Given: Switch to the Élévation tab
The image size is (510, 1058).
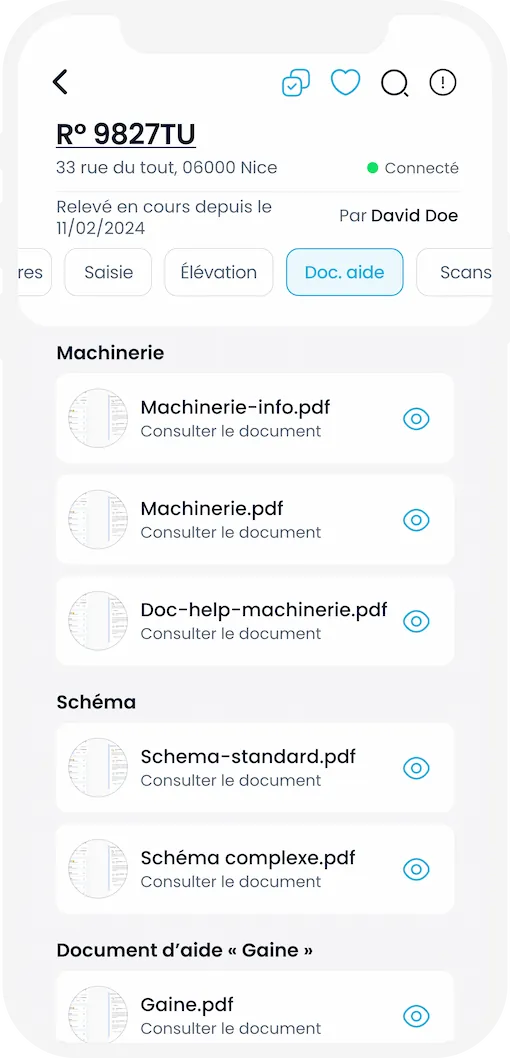Looking at the screenshot, I should click(x=219, y=273).
